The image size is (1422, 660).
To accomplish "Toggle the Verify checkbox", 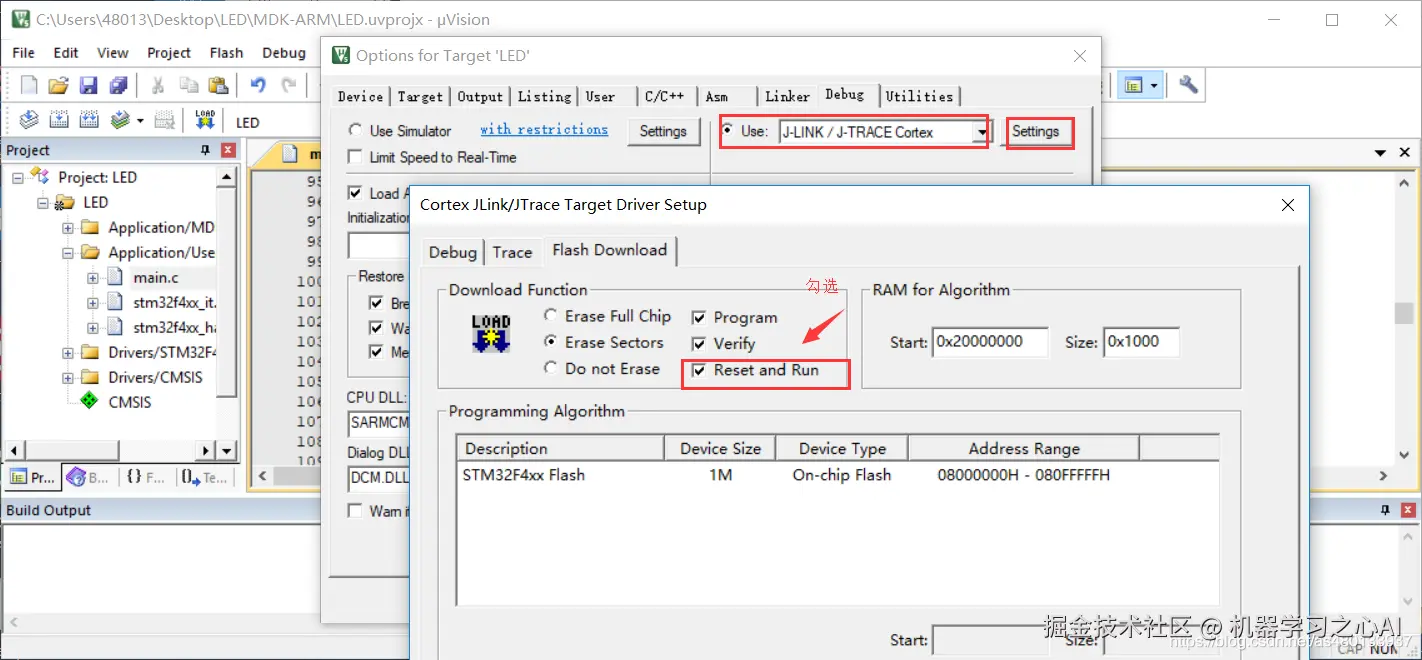I will pyautogui.click(x=699, y=343).
